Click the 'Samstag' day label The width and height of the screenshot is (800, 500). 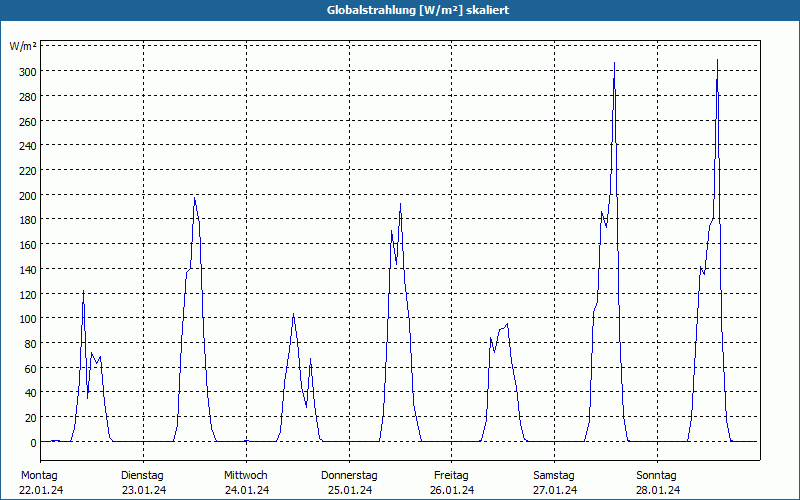[554, 475]
